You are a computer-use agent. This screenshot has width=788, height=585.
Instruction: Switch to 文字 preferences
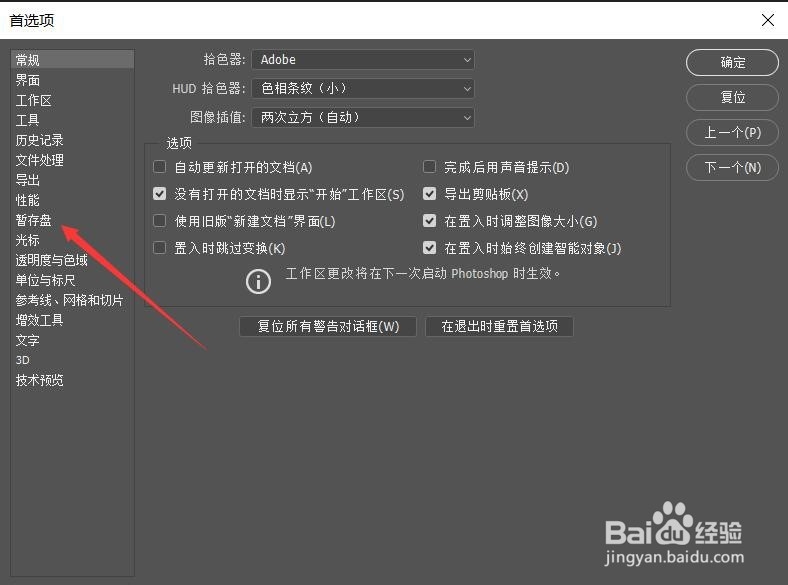pos(28,340)
